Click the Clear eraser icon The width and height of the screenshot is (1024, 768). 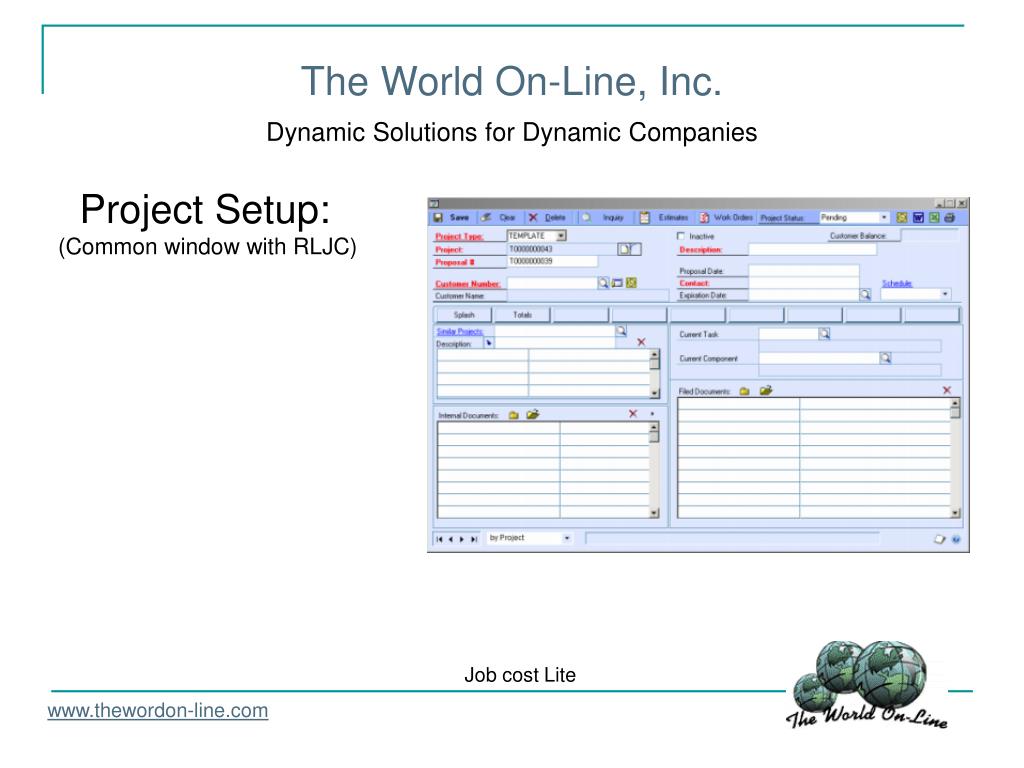[487, 217]
